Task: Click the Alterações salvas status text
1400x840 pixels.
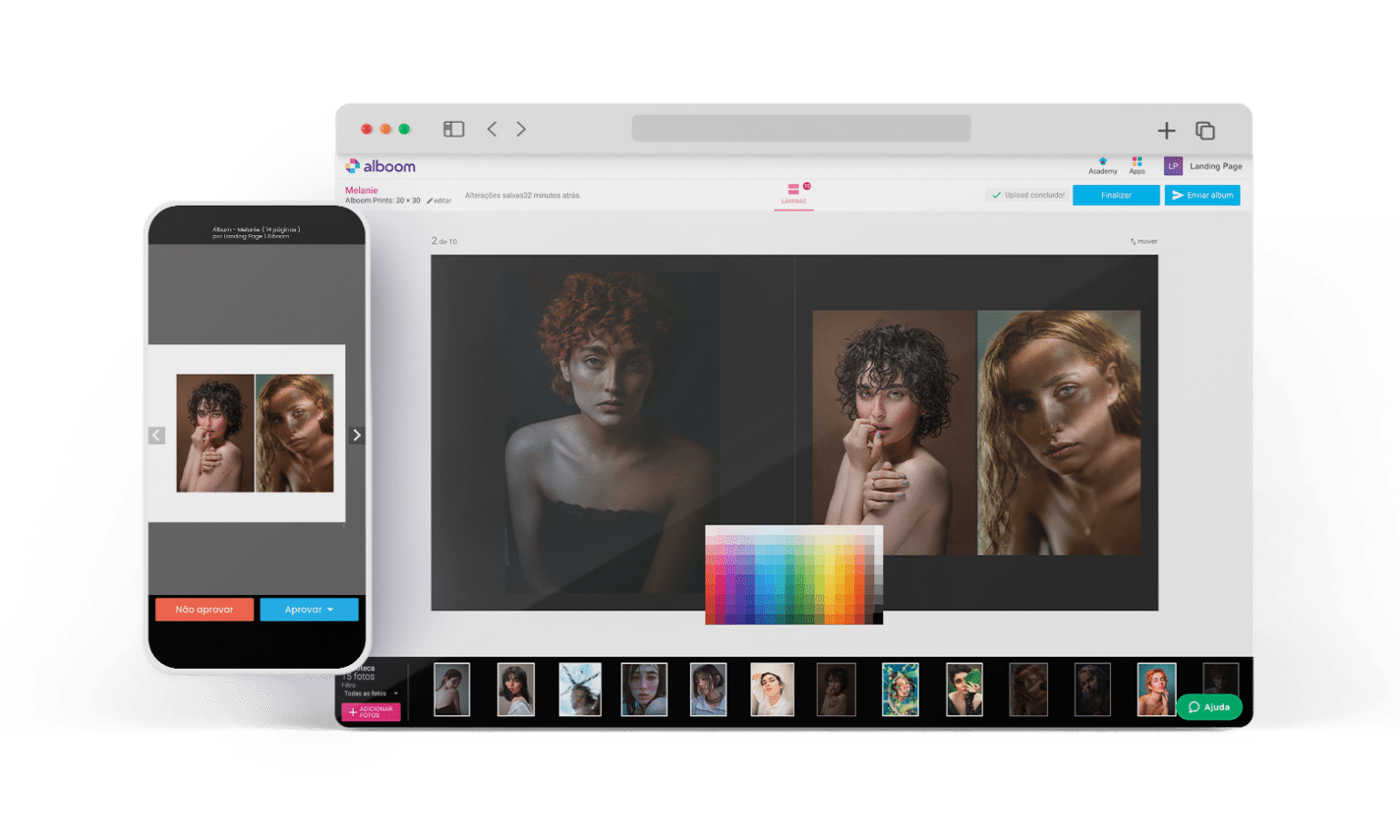Action: 522,195
